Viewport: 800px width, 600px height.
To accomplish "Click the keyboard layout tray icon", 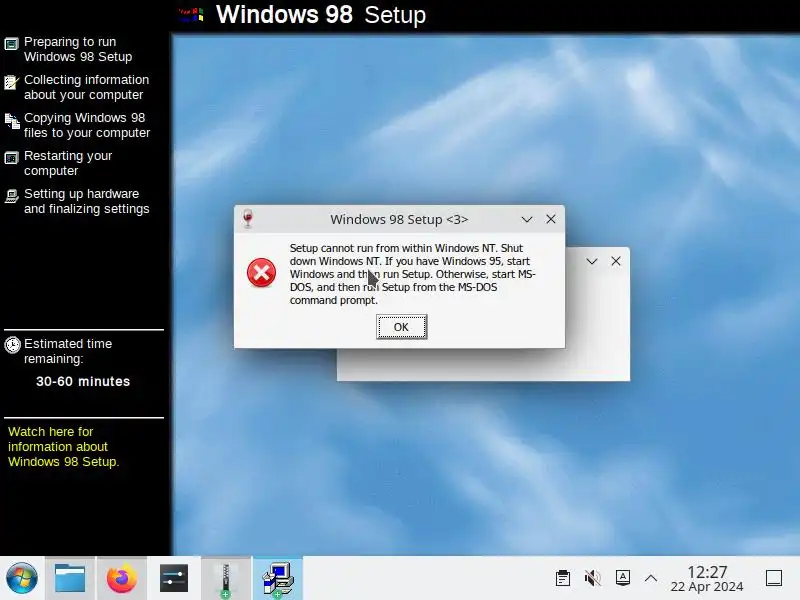I will (623, 578).
